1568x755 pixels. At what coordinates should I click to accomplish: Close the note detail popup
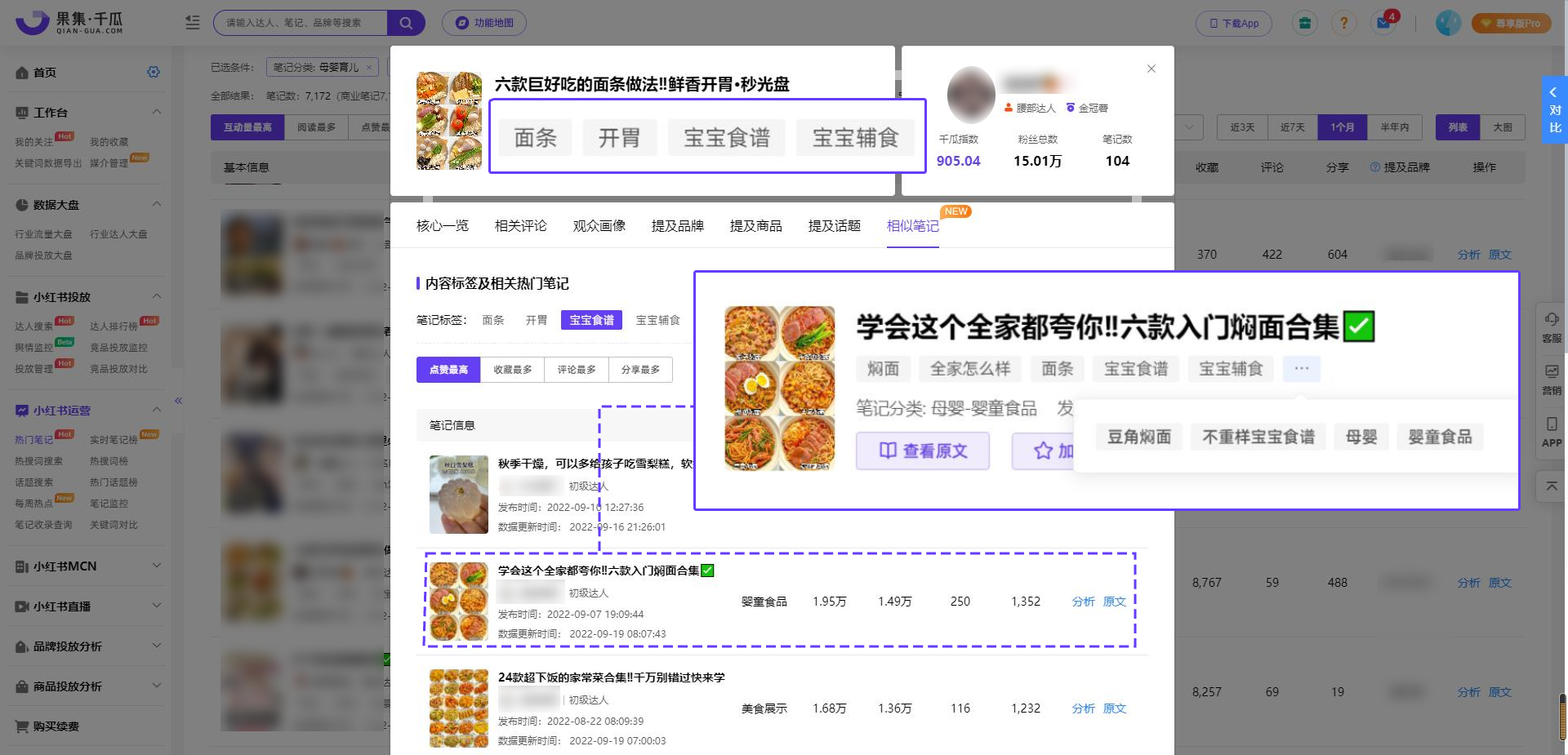pyautogui.click(x=1151, y=69)
